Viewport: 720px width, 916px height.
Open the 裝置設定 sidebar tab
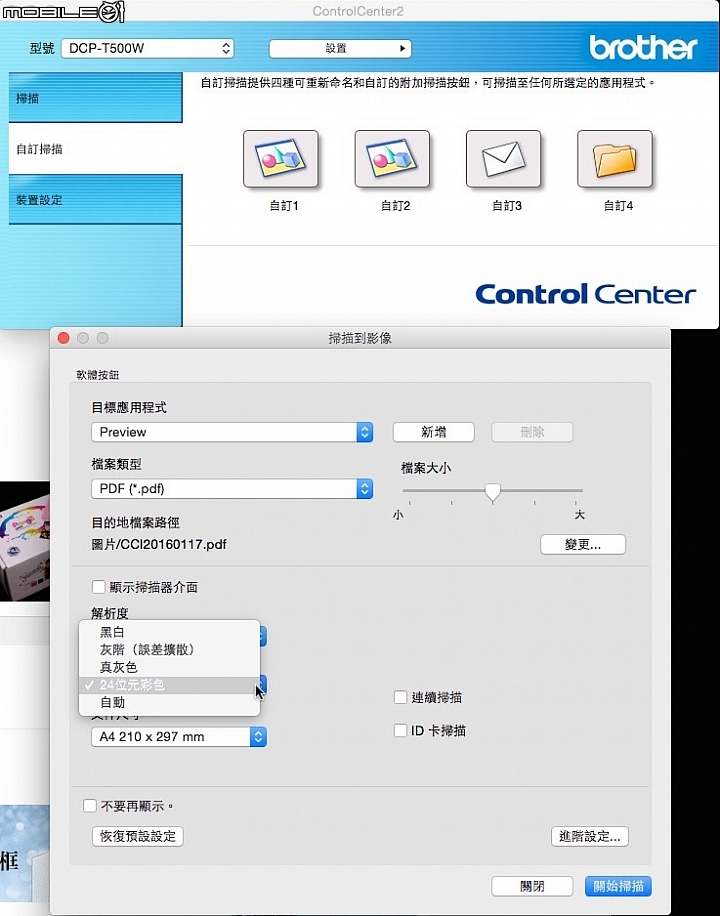pyautogui.click(x=95, y=199)
